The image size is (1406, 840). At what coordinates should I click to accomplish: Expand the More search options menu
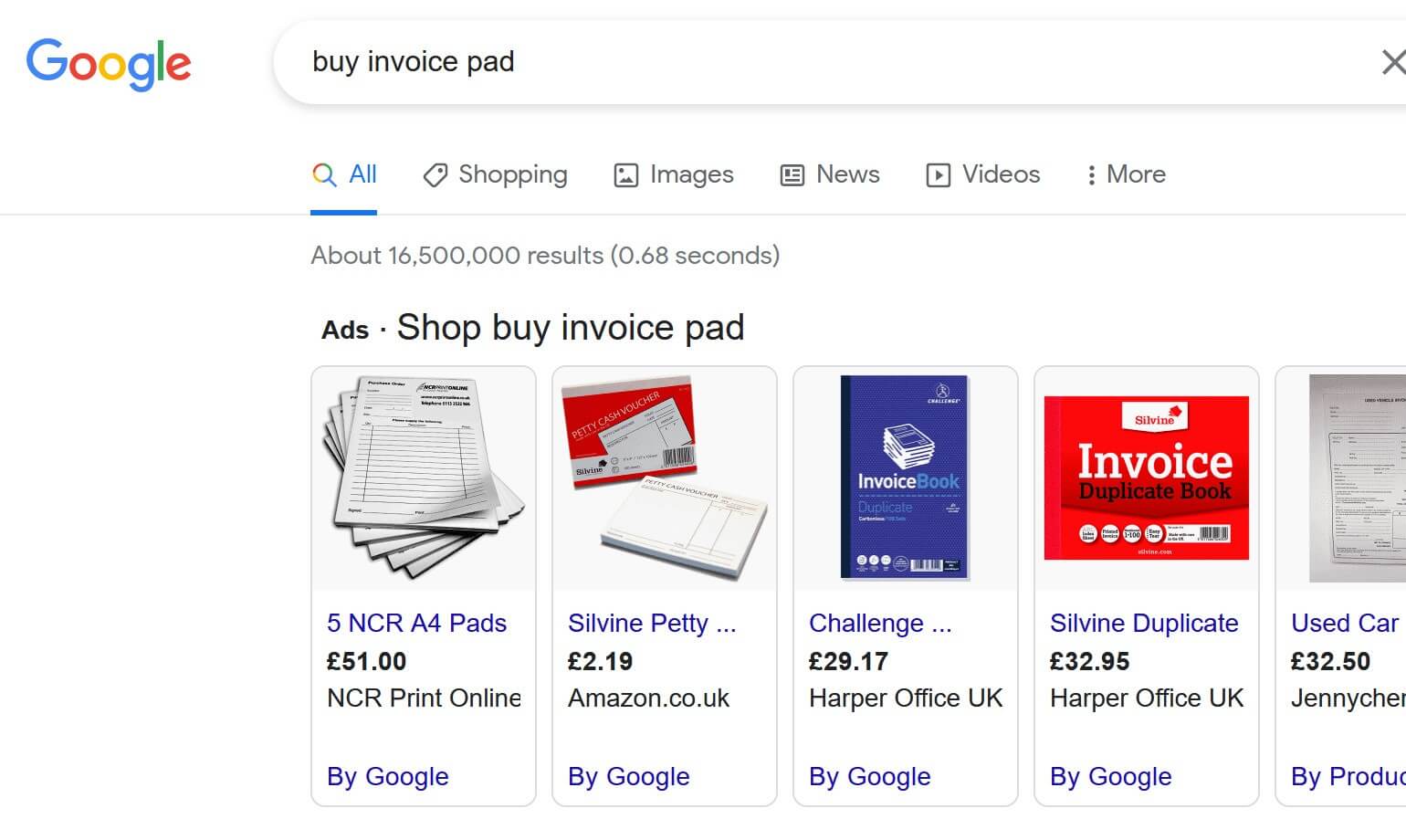(1126, 174)
